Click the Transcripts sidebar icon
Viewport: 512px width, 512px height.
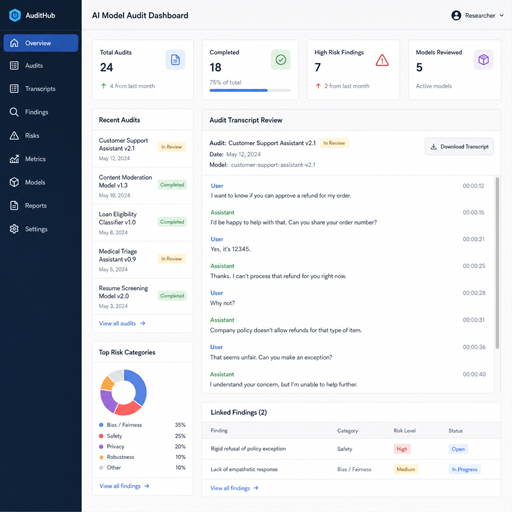(14, 89)
